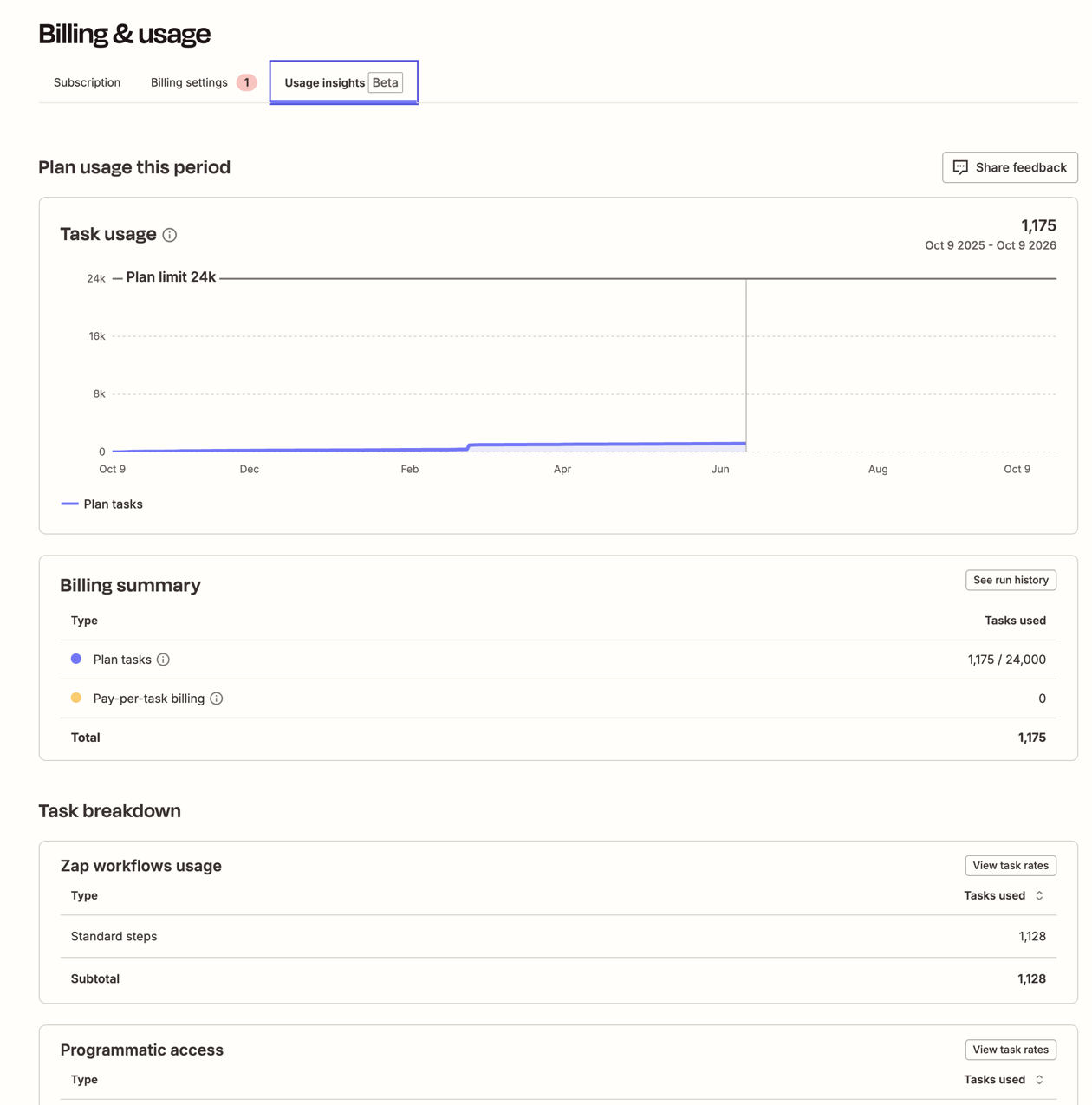Screen dimensions: 1092x1105
Task: Click the Plan limit 24k label
Action: pos(171,277)
